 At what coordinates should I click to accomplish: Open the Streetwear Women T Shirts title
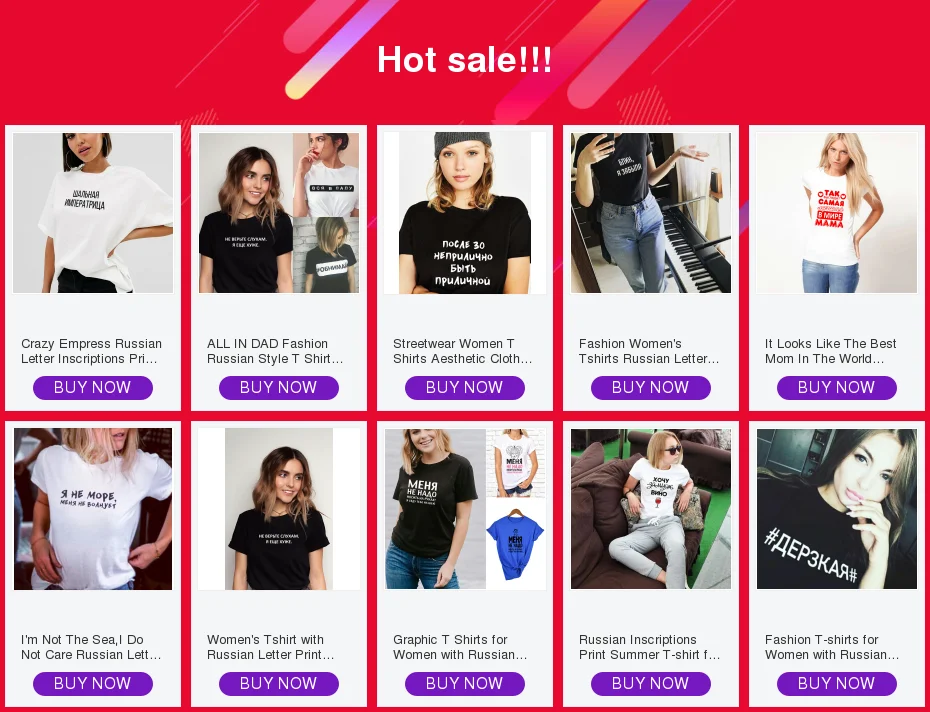pyautogui.click(x=463, y=351)
